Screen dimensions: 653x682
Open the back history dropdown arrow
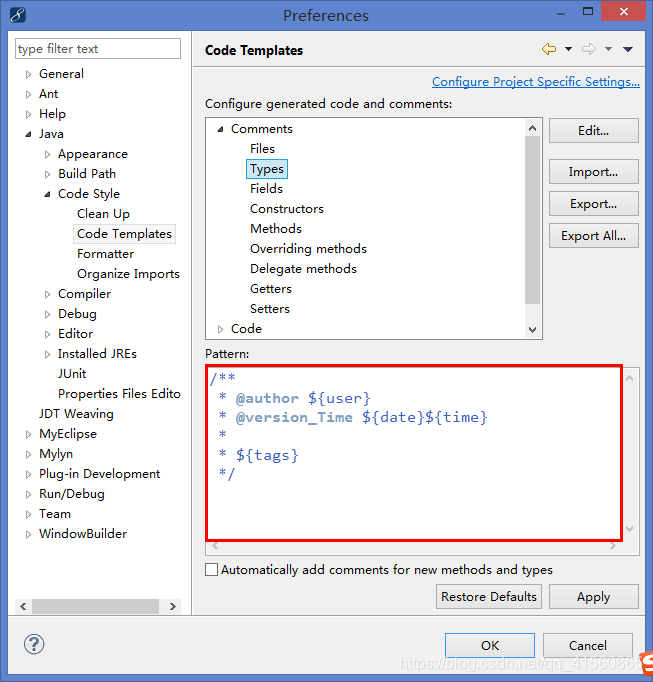point(568,49)
